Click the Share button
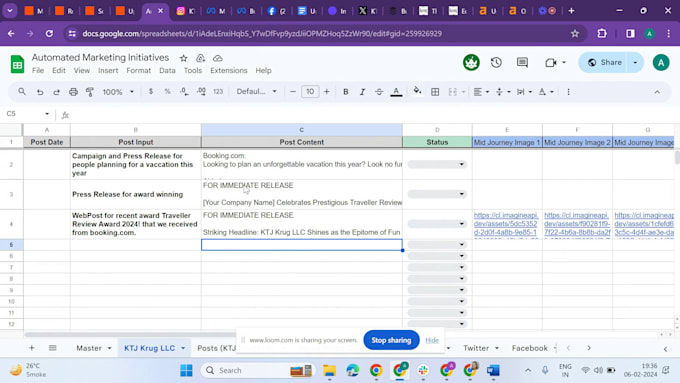The height and width of the screenshot is (383, 680). coord(605,62)
